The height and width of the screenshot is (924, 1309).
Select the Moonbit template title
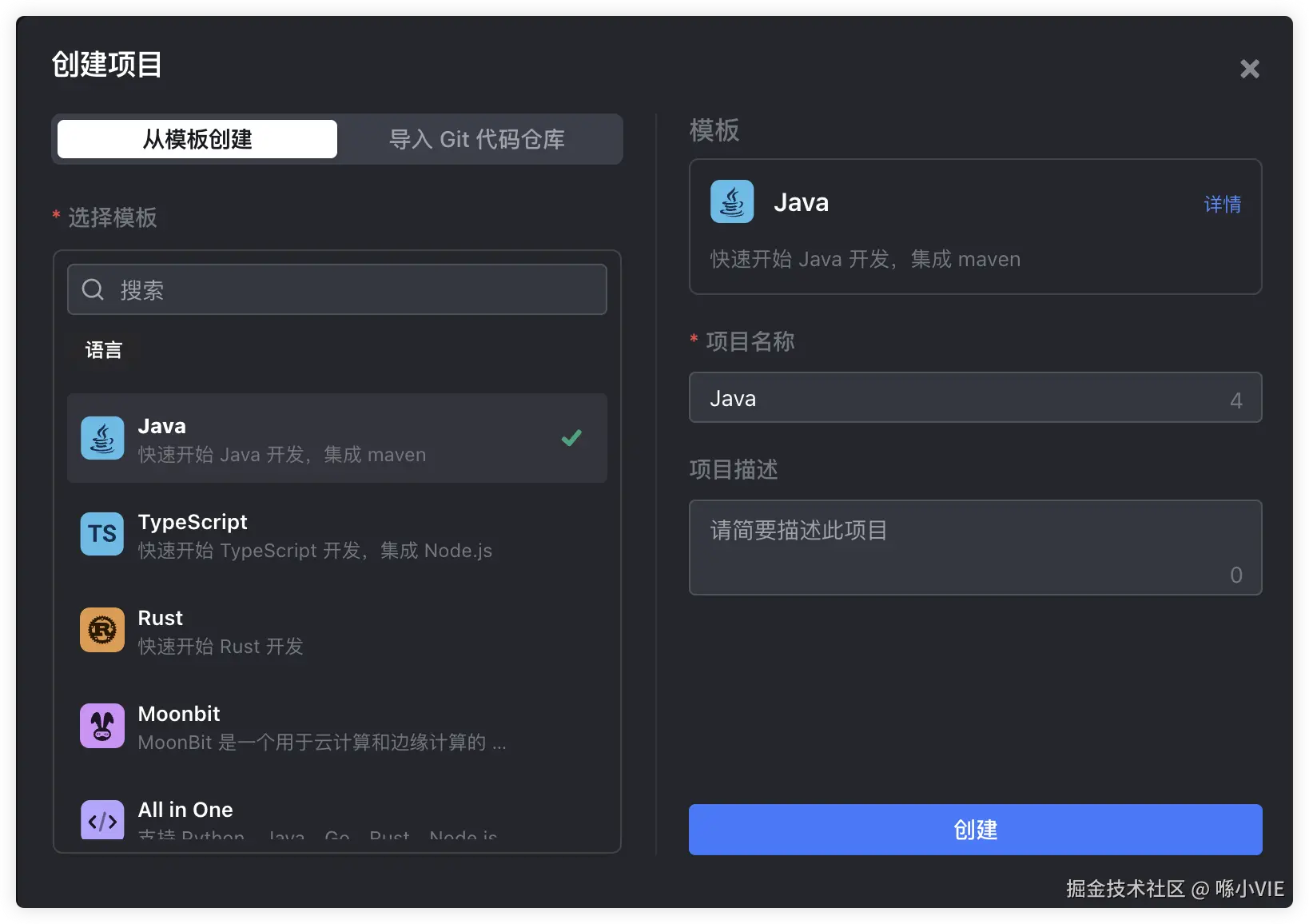tap(179, 714)
